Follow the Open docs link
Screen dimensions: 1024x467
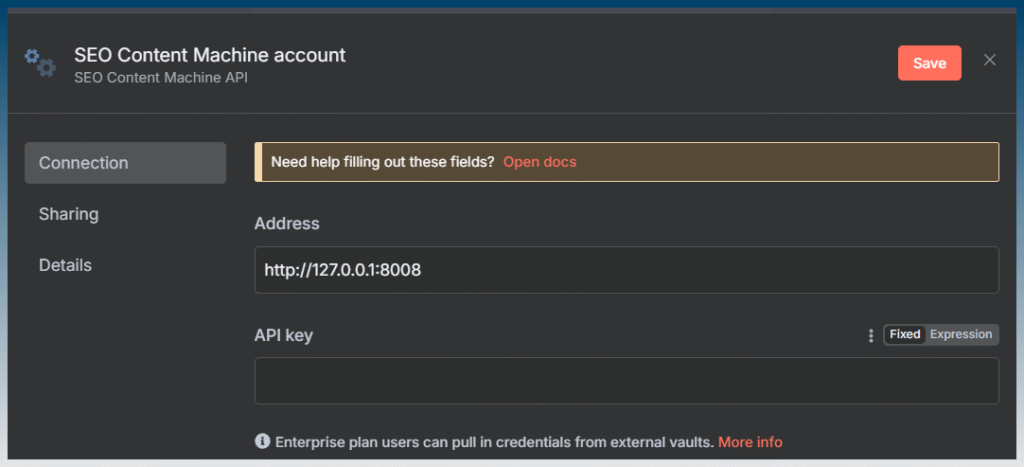(539, 162)
